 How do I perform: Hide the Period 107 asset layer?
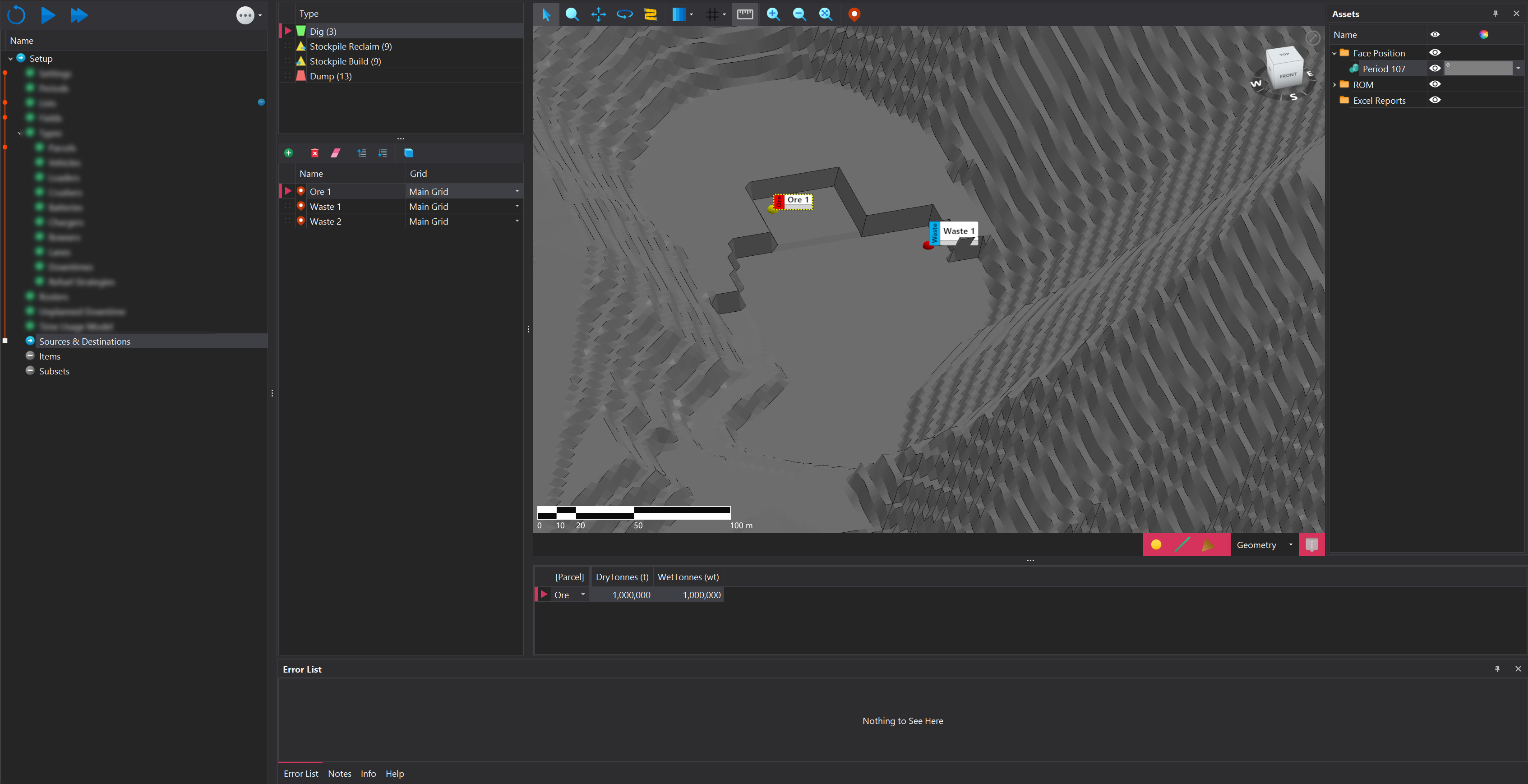point(1434,69)
